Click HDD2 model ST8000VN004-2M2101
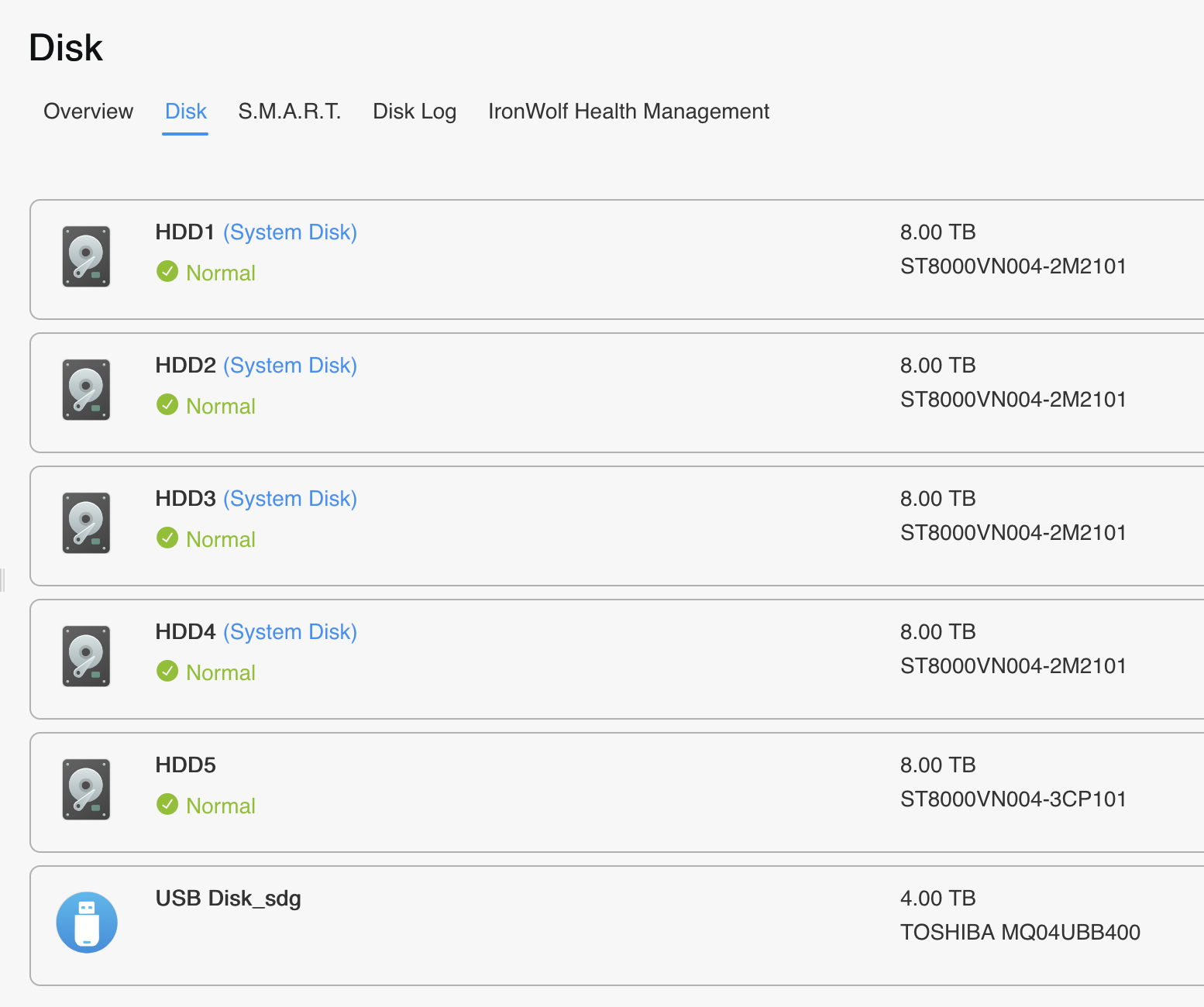 [x=1013, y=400]
